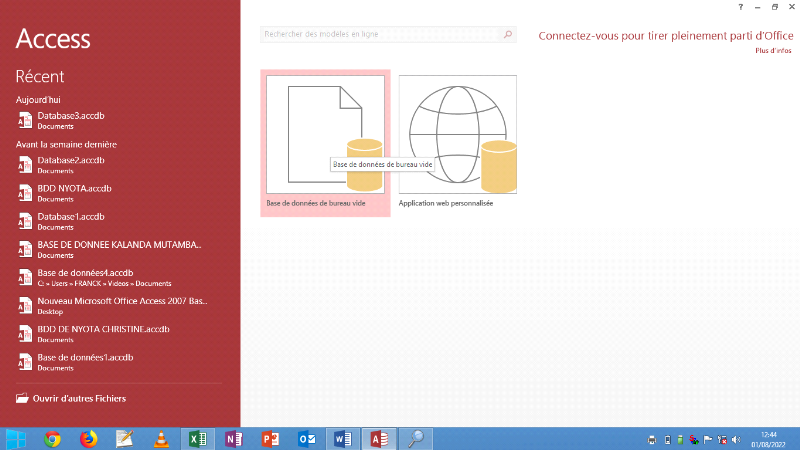Image resolution: width=800 pixels, height=450 pixels.
Task: Click the Firefox taskbar icon
Action: tap(89, 438)
